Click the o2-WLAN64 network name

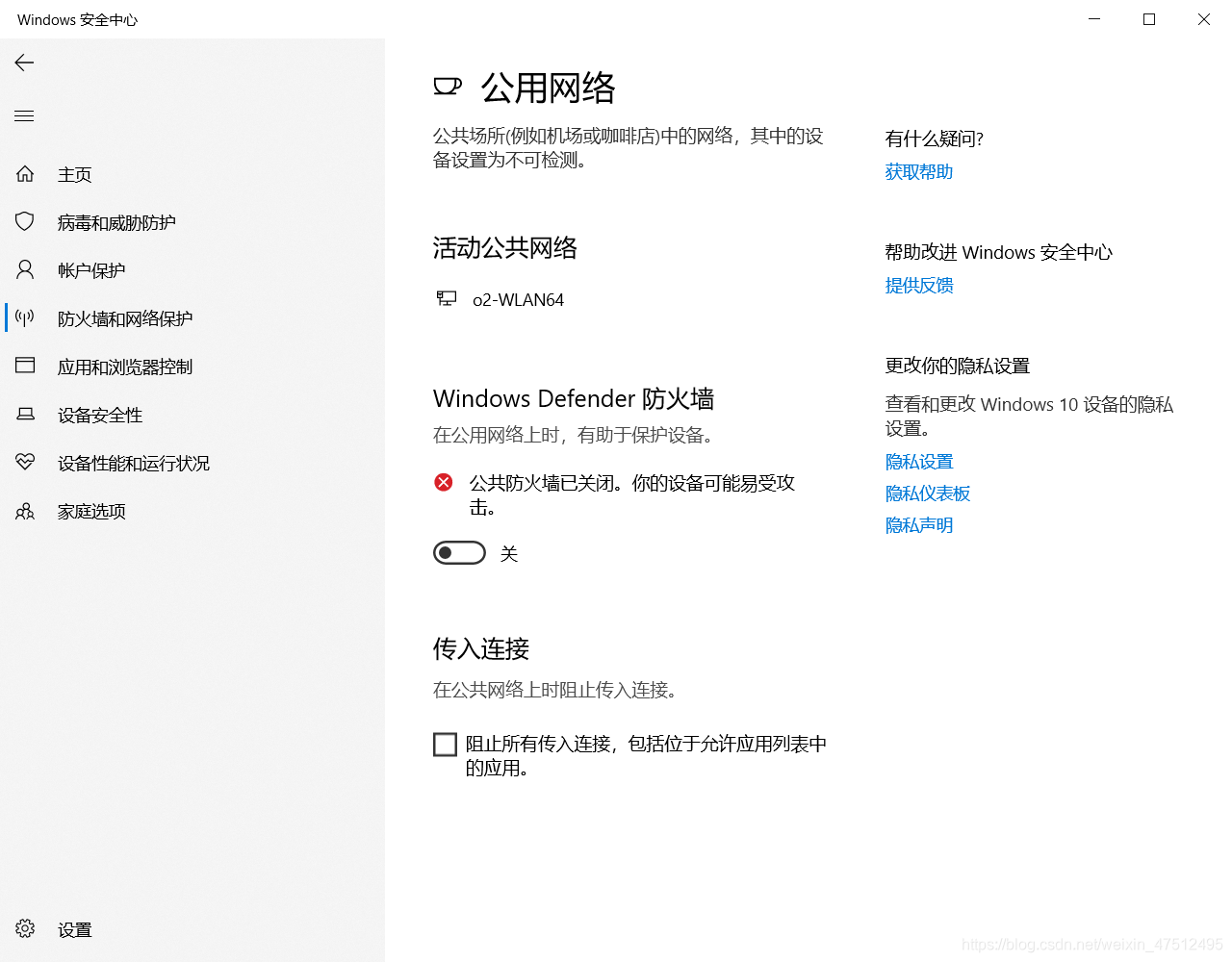(518, 300)
